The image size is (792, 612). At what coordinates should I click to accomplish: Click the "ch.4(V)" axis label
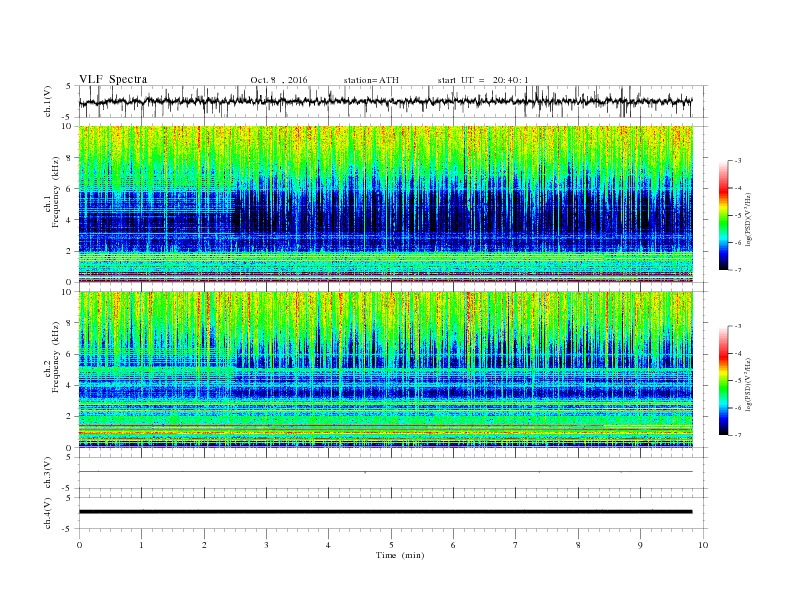pyautogui.click(x=47, y=513)
